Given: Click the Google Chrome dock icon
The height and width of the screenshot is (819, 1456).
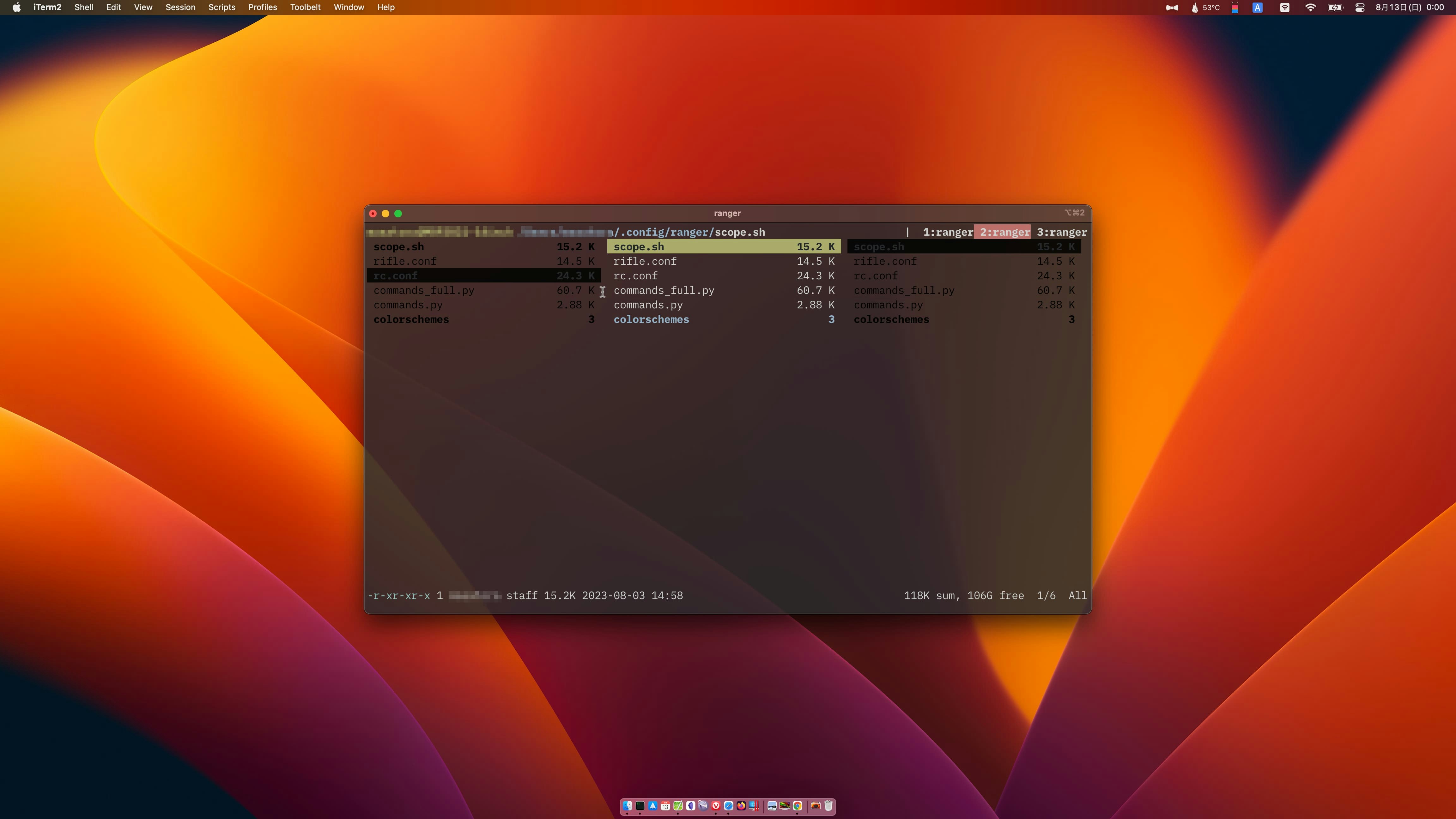Looking at the screenshot, I should [x=798, y=805].
